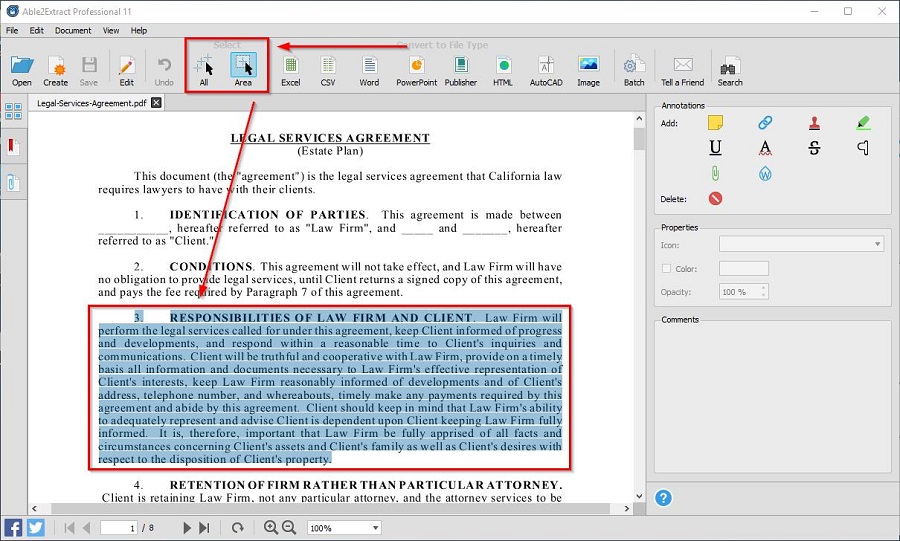Image resolution: width=900 pixels, height=541 pixels.
Task: Convert selection to Excel
Action: [x=291, y=71]
